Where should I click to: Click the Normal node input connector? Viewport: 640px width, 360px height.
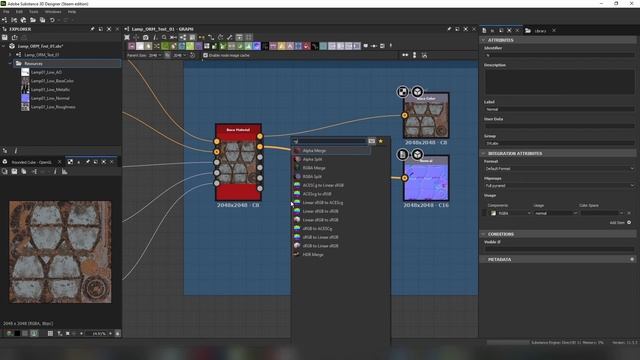404,178
